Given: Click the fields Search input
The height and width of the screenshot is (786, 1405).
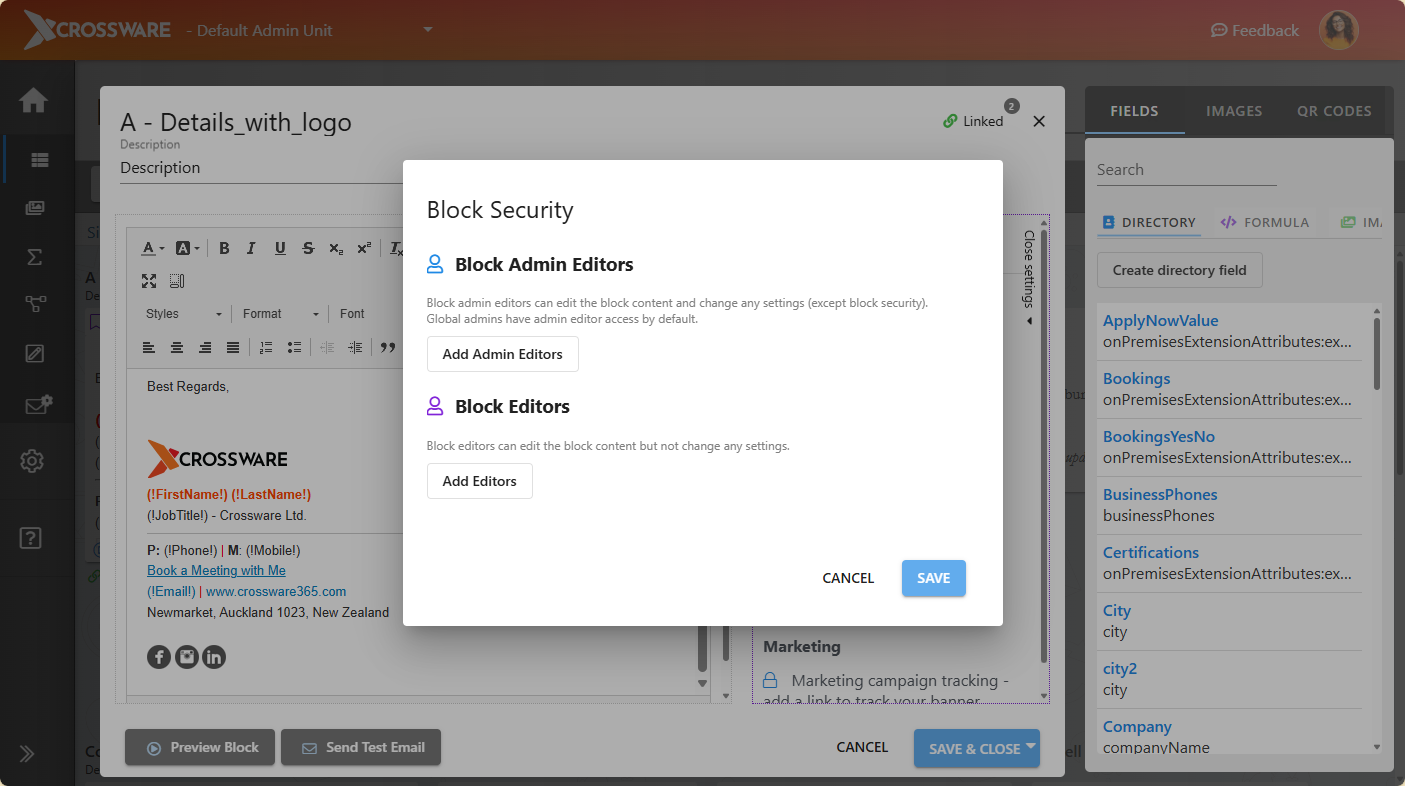Looking at the screenshot, I should point(1186,170).
